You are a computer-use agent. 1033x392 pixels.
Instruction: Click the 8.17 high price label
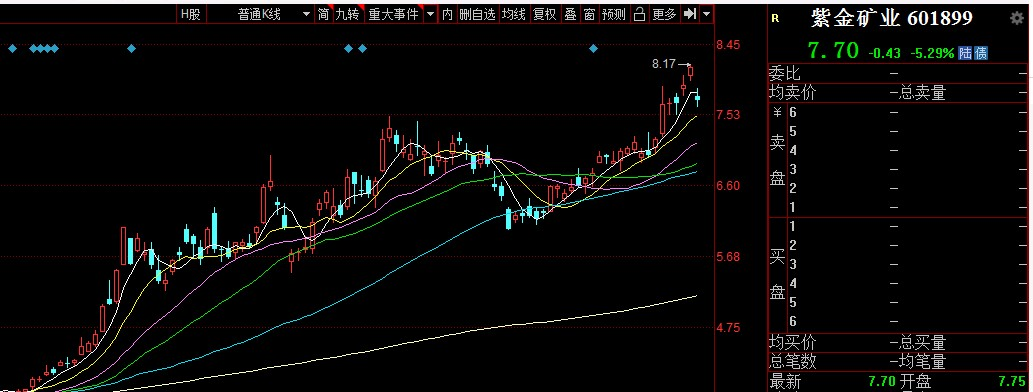coord(663,64)
